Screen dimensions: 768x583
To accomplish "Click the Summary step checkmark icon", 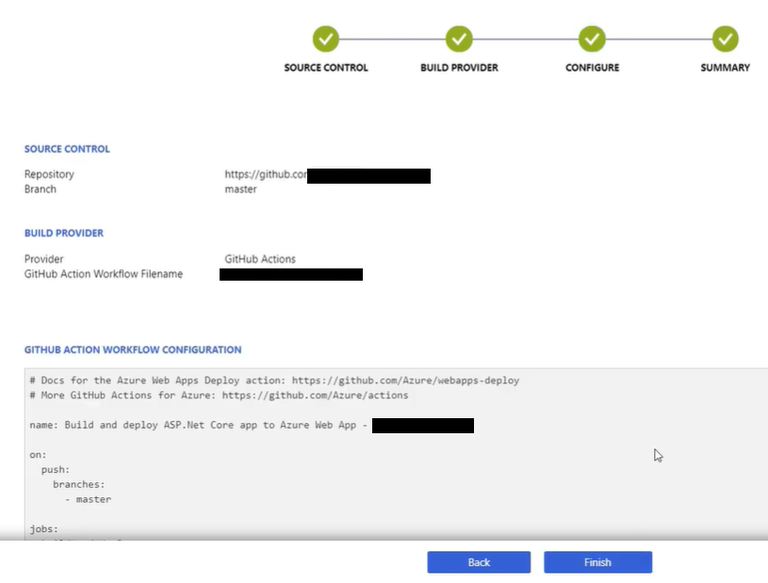I will tap(725, 39).
